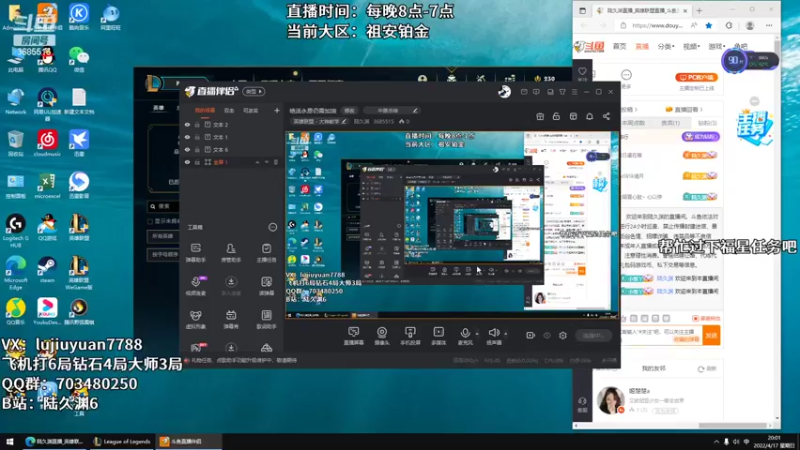Click the record video icon in bottom bar
The width and height of the screenshot is (800, 450).
pos(530,335)
